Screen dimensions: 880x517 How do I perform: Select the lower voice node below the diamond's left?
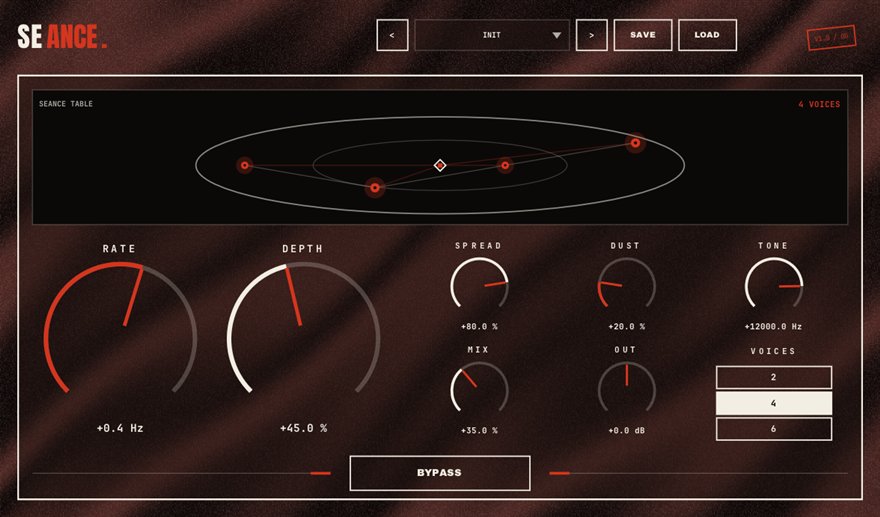pos(375,188)
